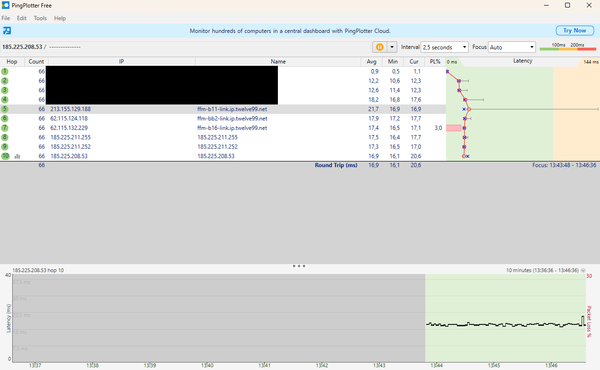This screenshot has height=370, width=600.
Task: Click the PingPlotter Cloud banner icon
Action: pos(7,31)
